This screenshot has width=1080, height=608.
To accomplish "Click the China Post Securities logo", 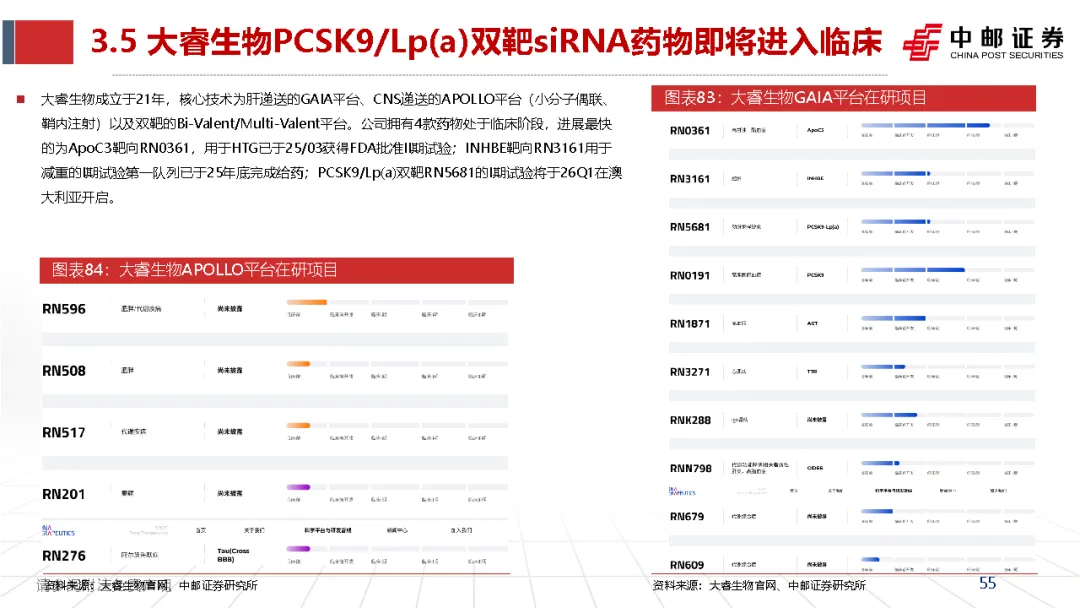I will pos(984,43).
